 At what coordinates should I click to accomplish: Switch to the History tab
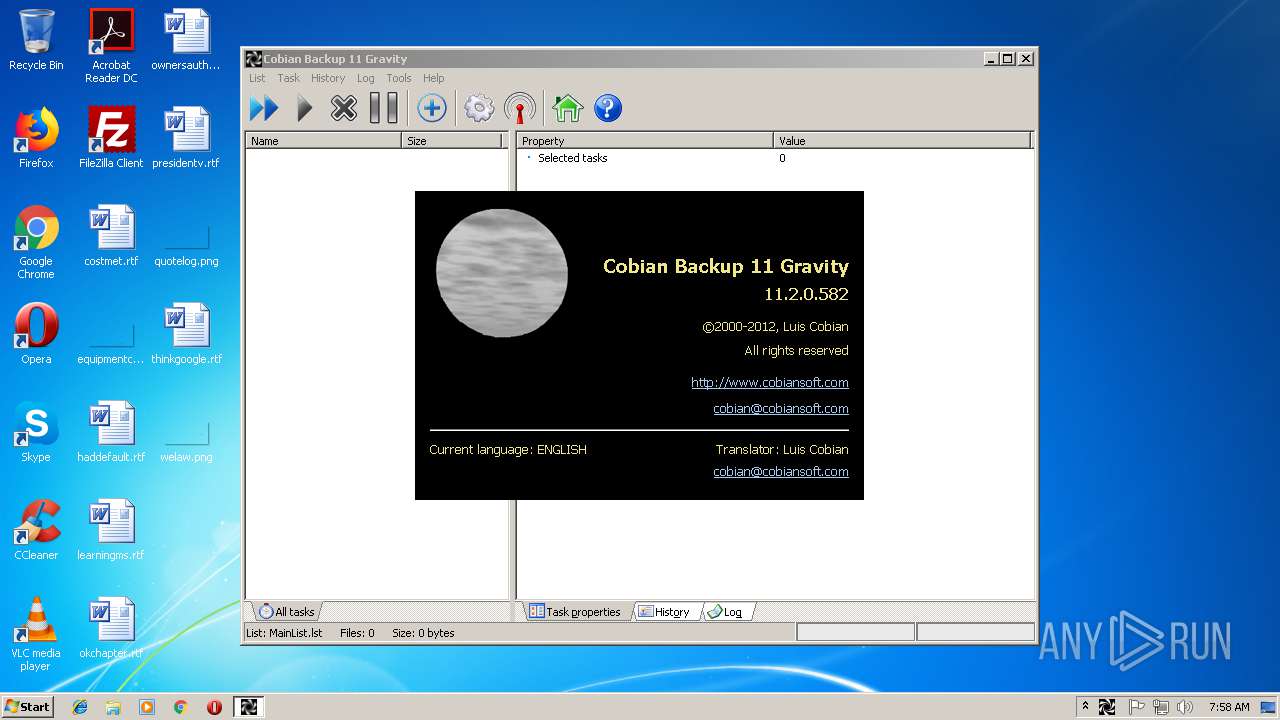pyautogui.click(x=664, y=611)
